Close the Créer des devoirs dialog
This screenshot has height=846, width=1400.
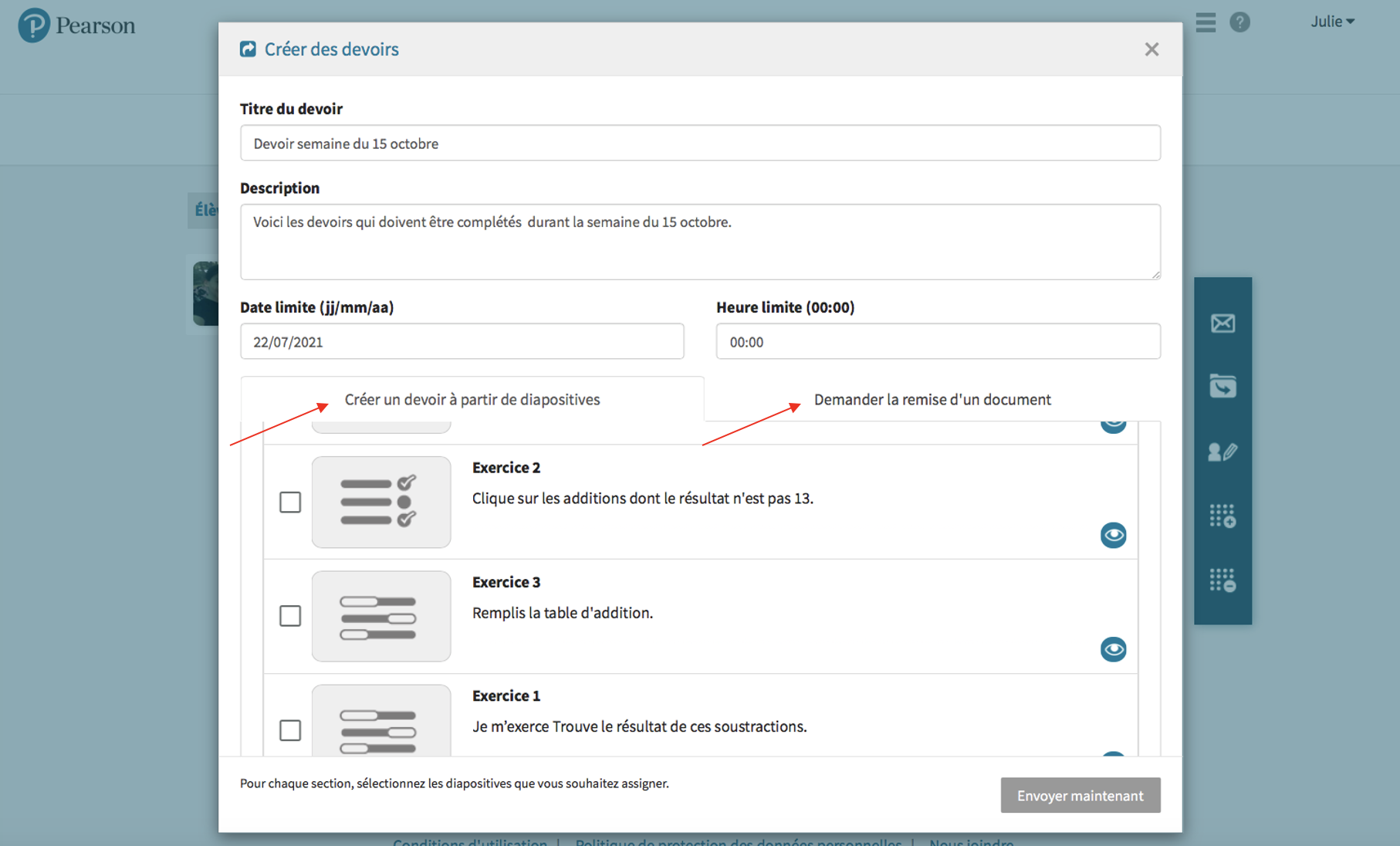[1151, 49]
